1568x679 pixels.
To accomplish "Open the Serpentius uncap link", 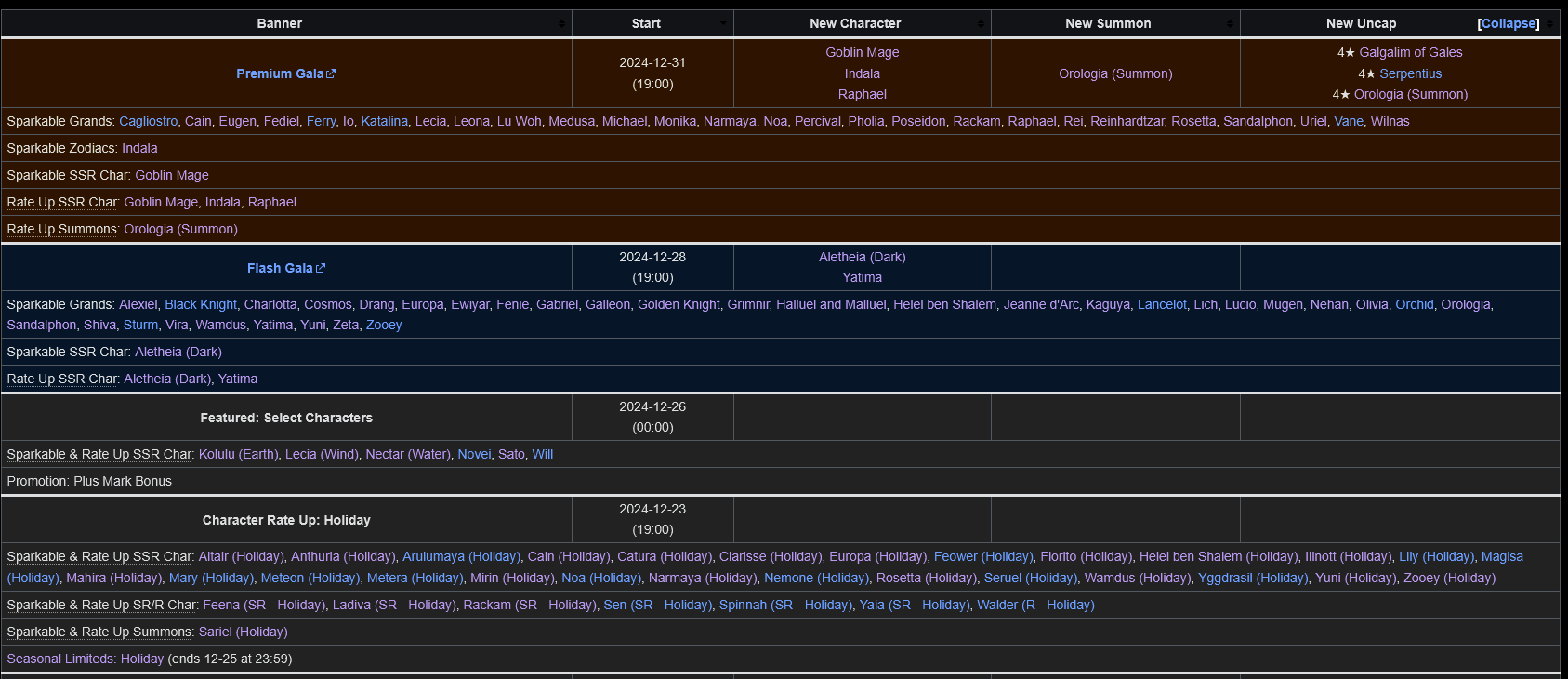I will point(1411,73).
